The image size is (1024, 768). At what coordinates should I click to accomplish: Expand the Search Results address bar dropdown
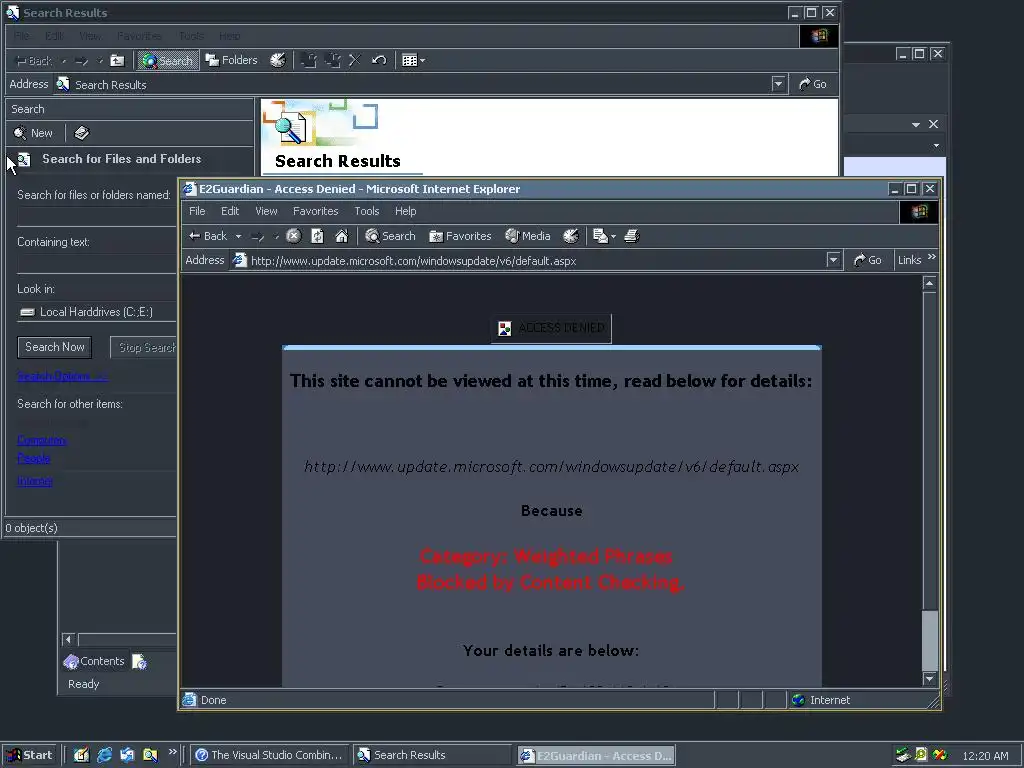778,84
